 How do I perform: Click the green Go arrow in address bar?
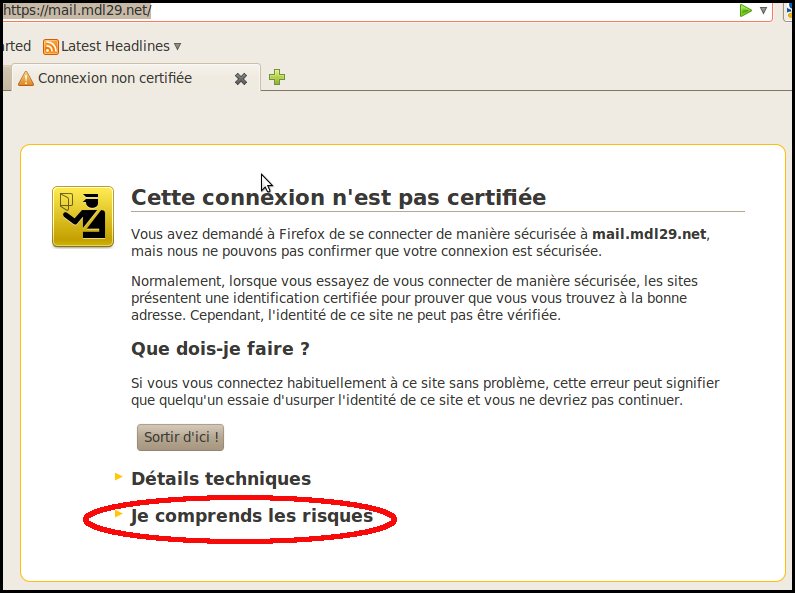coord(745,10)
